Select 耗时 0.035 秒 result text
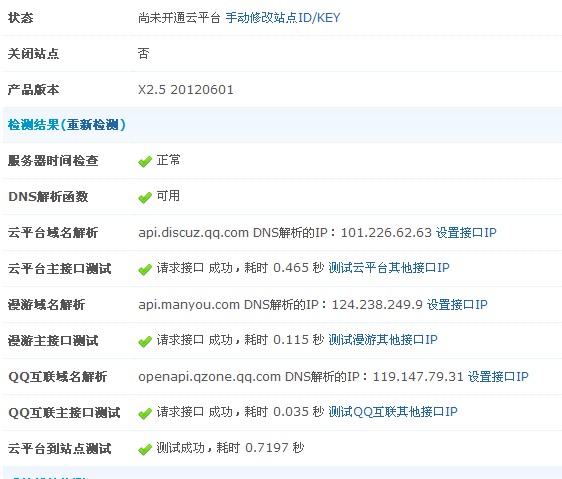The height and width of the screenshot is (479, 562). (x=284, y=412)
